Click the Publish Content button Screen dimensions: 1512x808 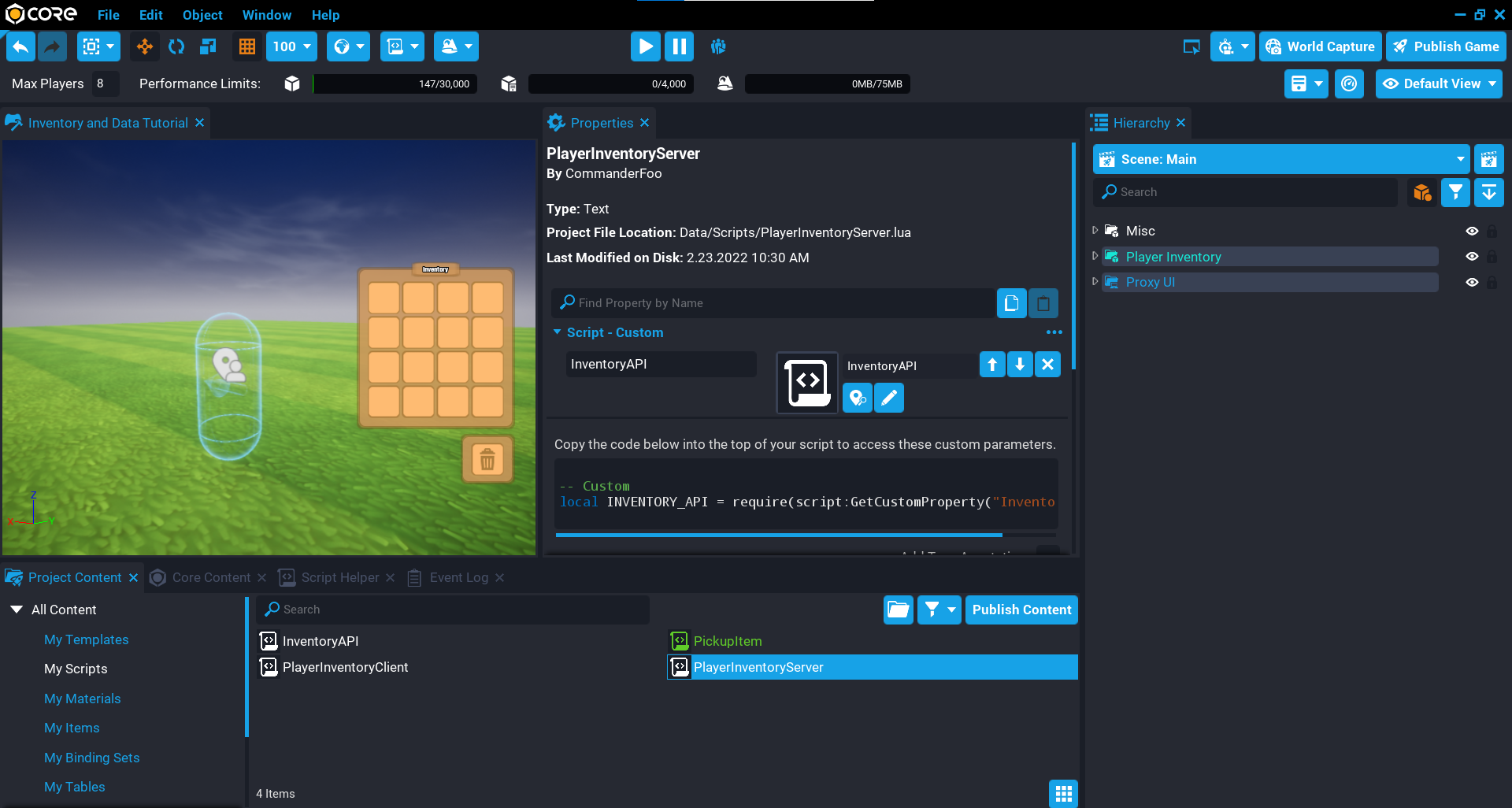pyautogui.click(x=1021, y=610)
